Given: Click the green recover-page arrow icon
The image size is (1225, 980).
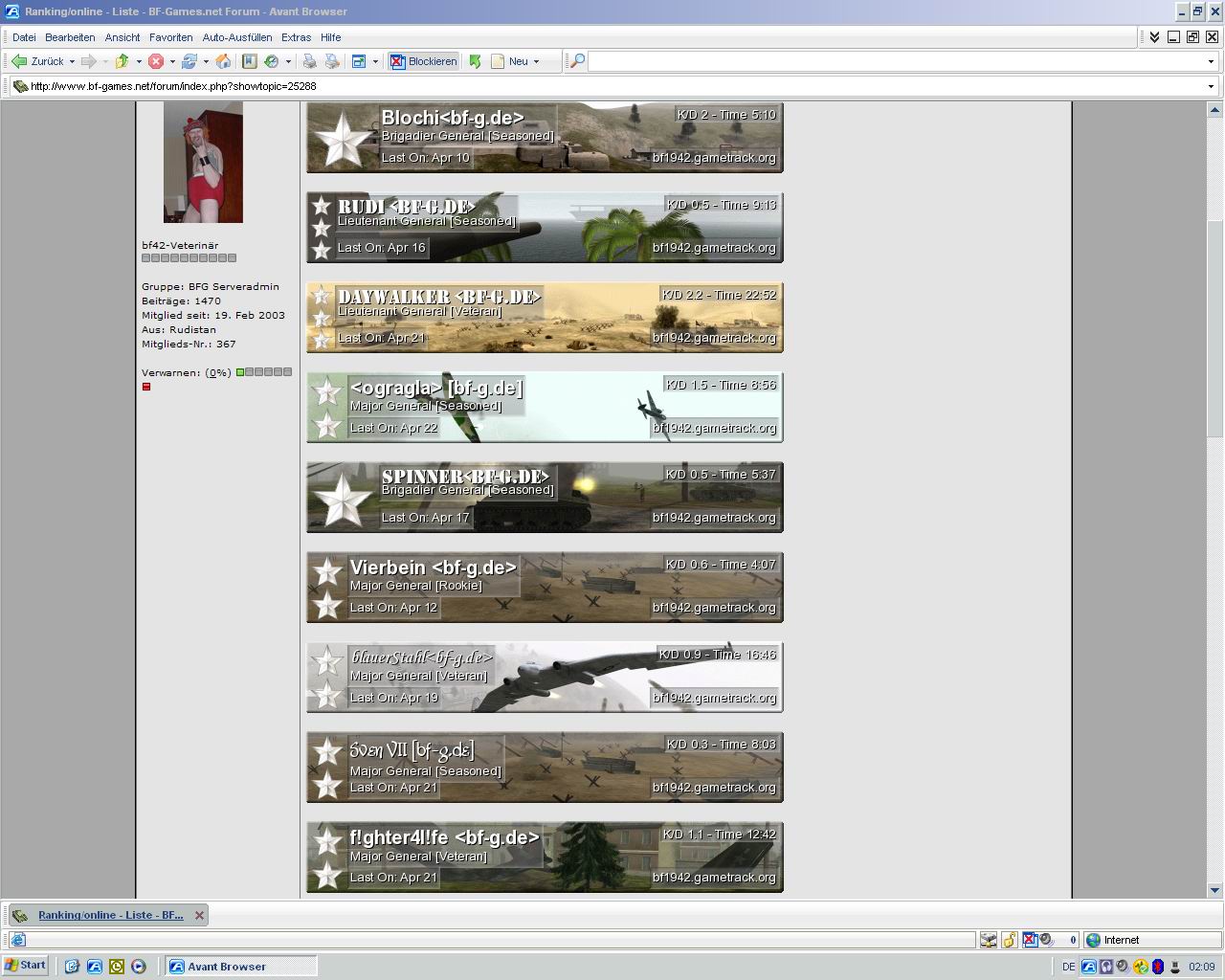Looking at the screenshot, I should coord(475,61).
